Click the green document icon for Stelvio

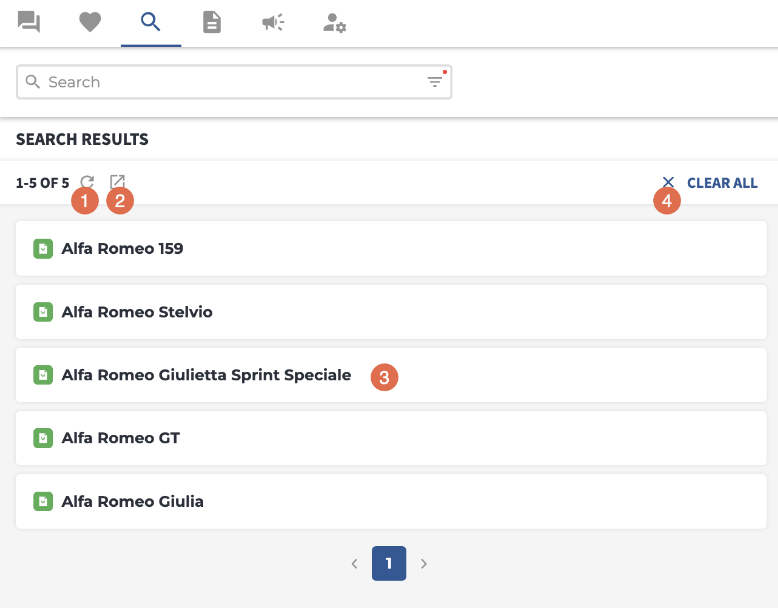point(43,312)
